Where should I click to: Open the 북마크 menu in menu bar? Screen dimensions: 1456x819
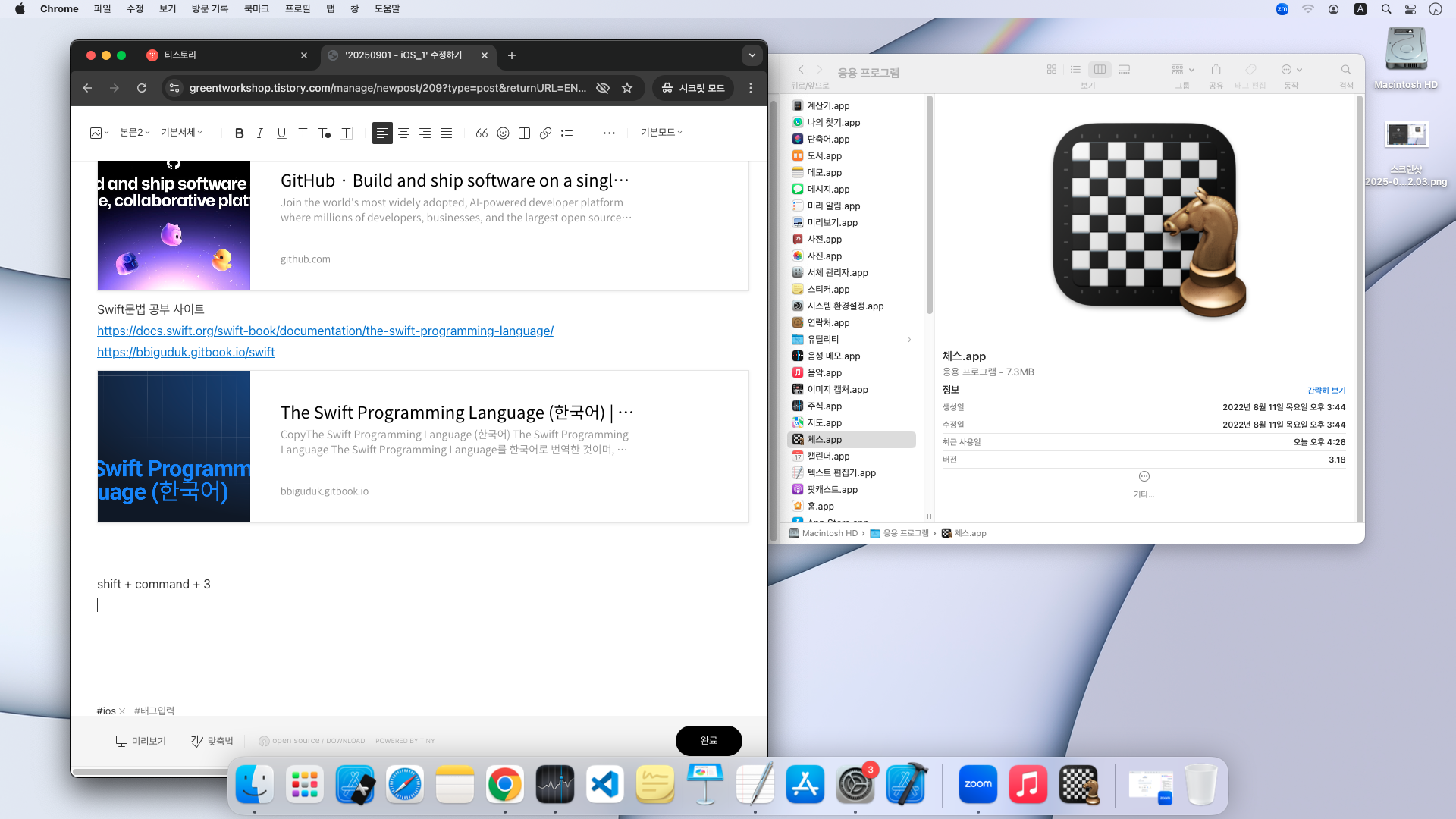pyautogui.click(x=256, y=8)
